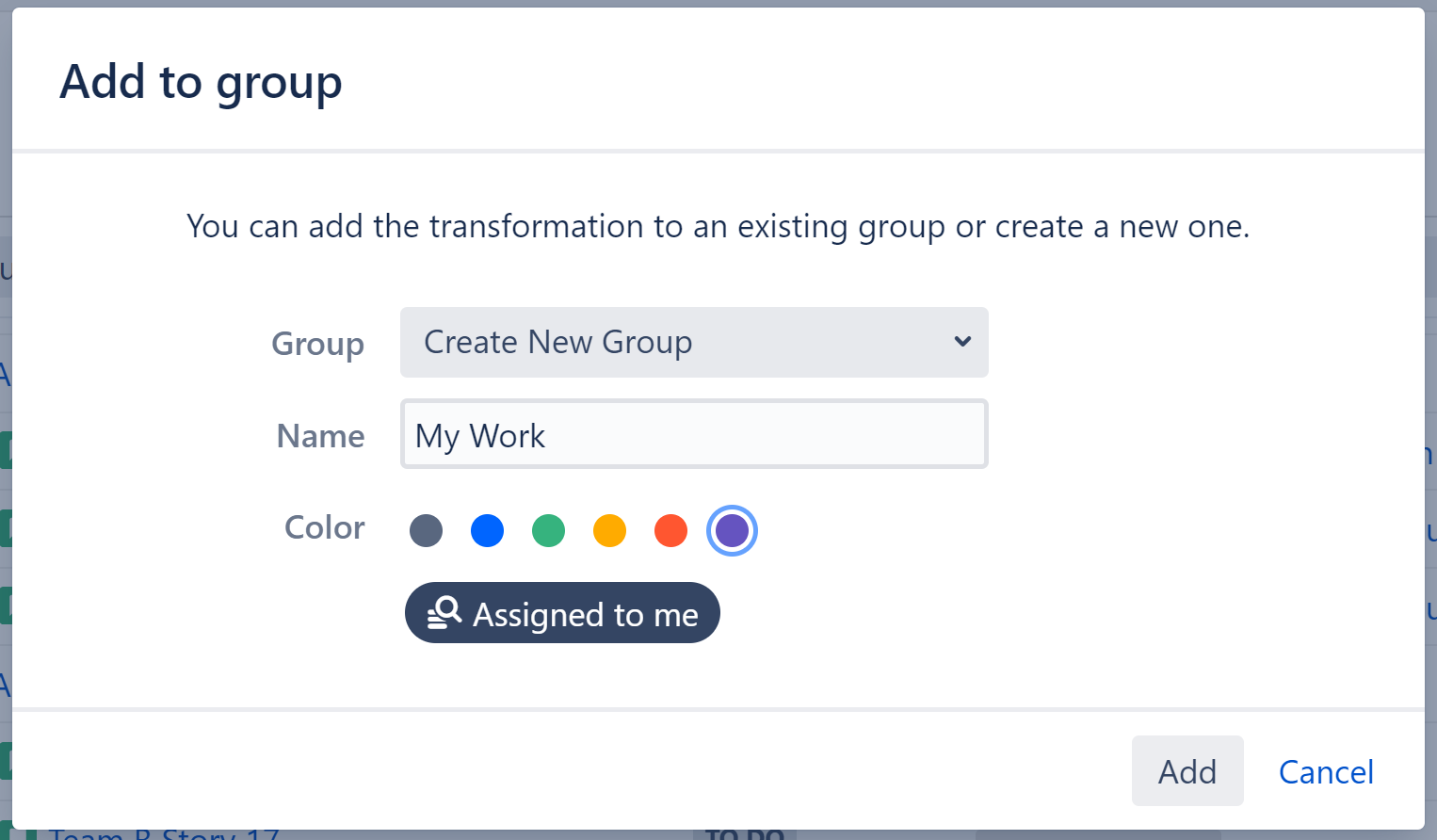
Task: Select the orange color swatch
Action: [609, 530]
